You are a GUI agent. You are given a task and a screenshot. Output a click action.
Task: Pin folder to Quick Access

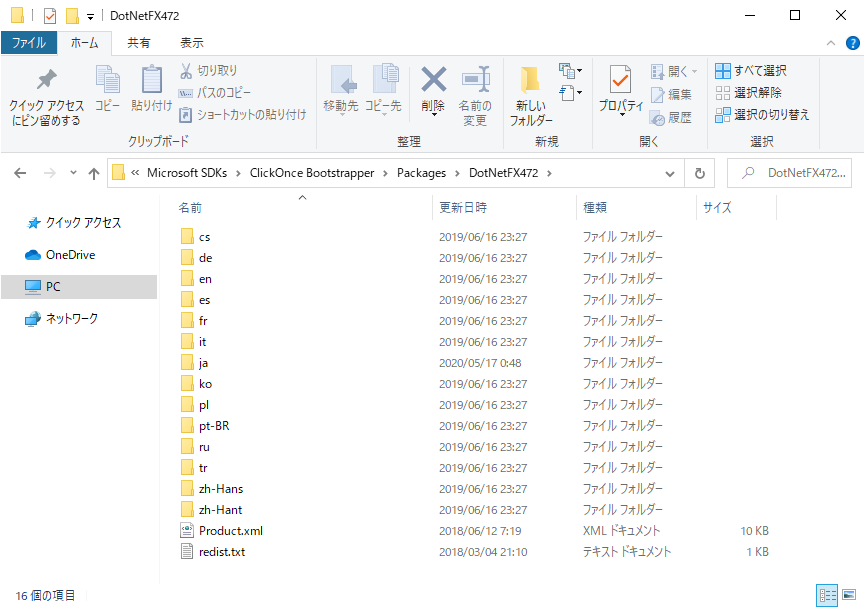46,97
